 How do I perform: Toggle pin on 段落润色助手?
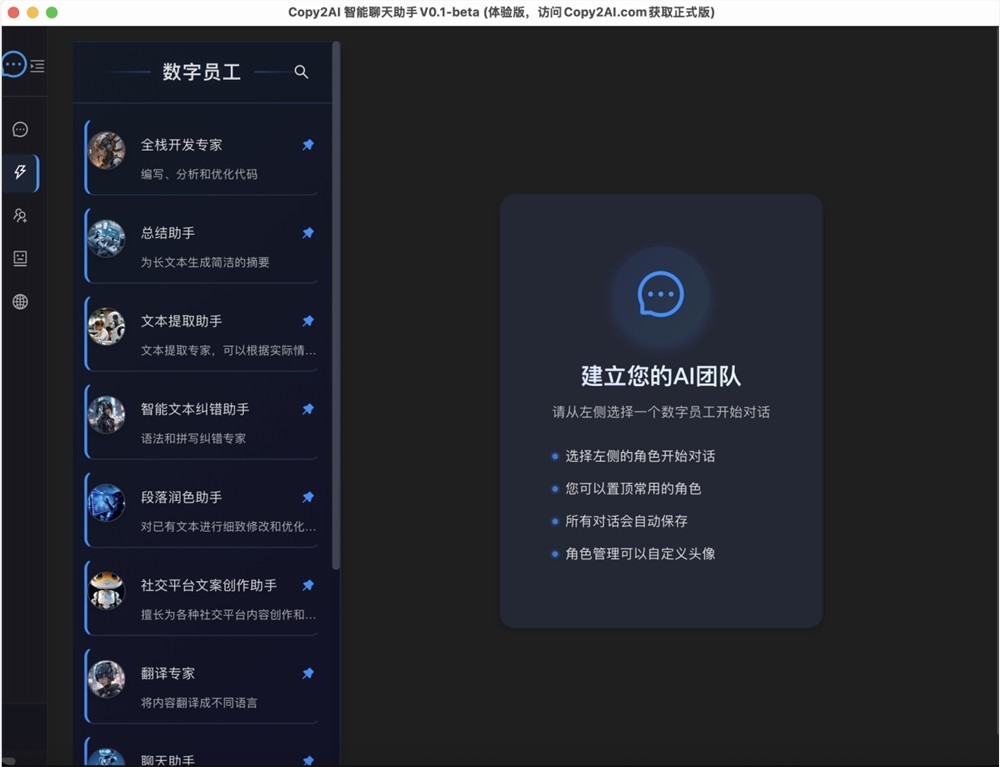(308, 497)
